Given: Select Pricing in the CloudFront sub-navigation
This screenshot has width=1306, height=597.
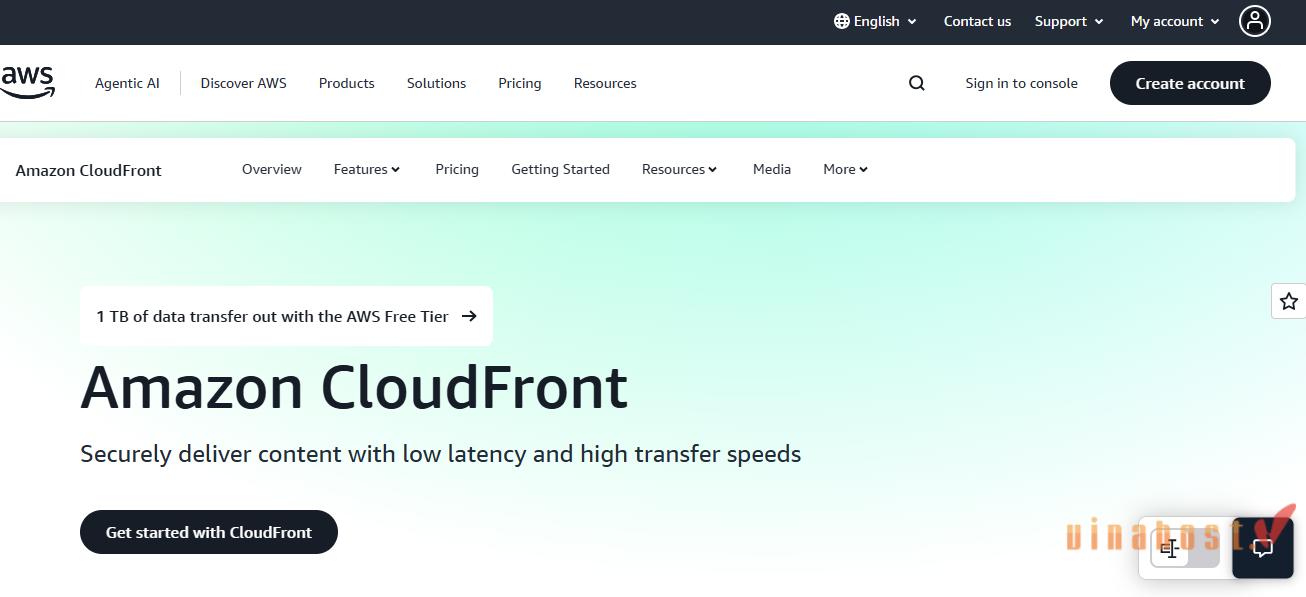Looking at the screenshot, I should tap(457, 170).
